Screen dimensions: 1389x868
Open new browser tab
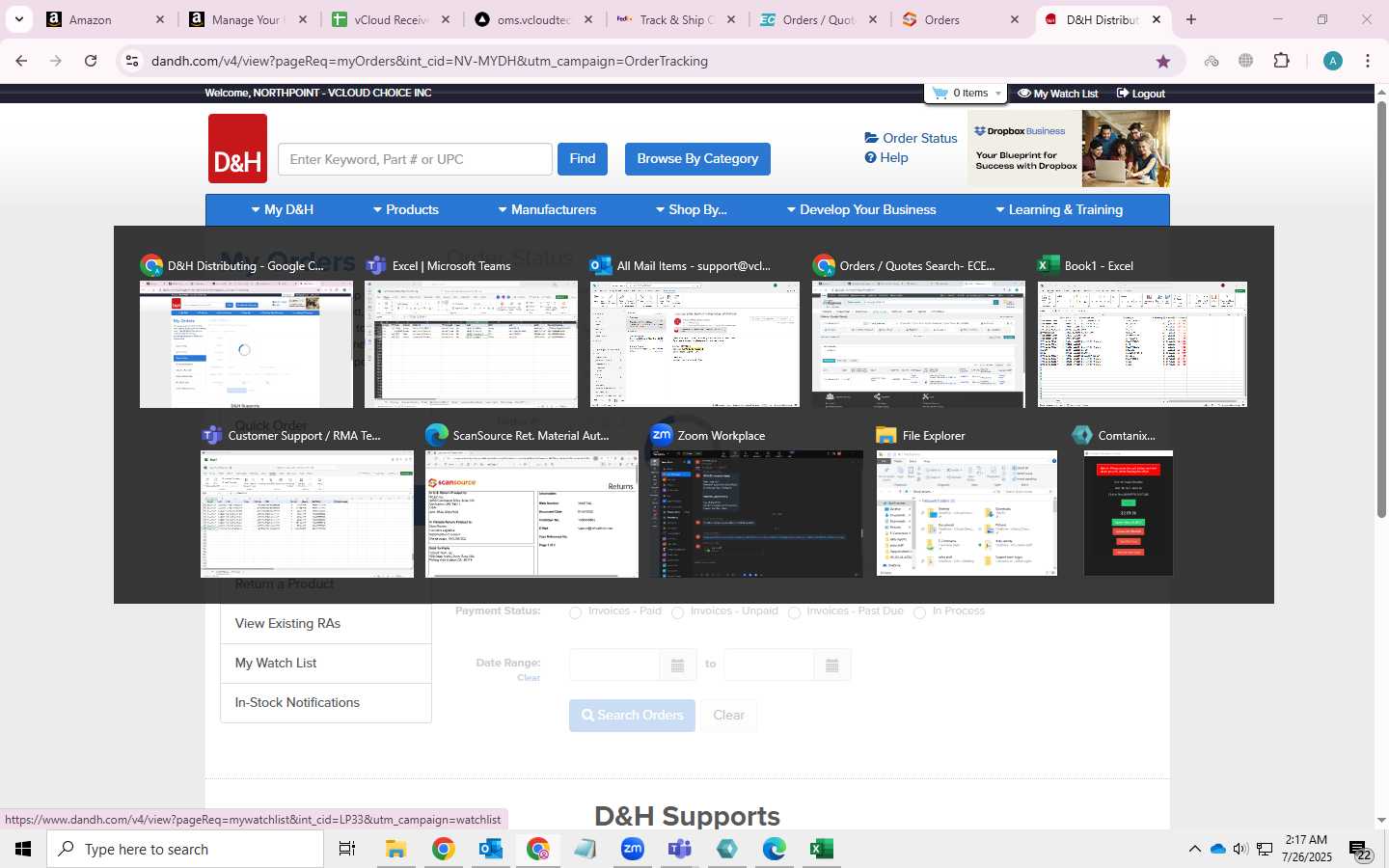(x=1191, y=19)
